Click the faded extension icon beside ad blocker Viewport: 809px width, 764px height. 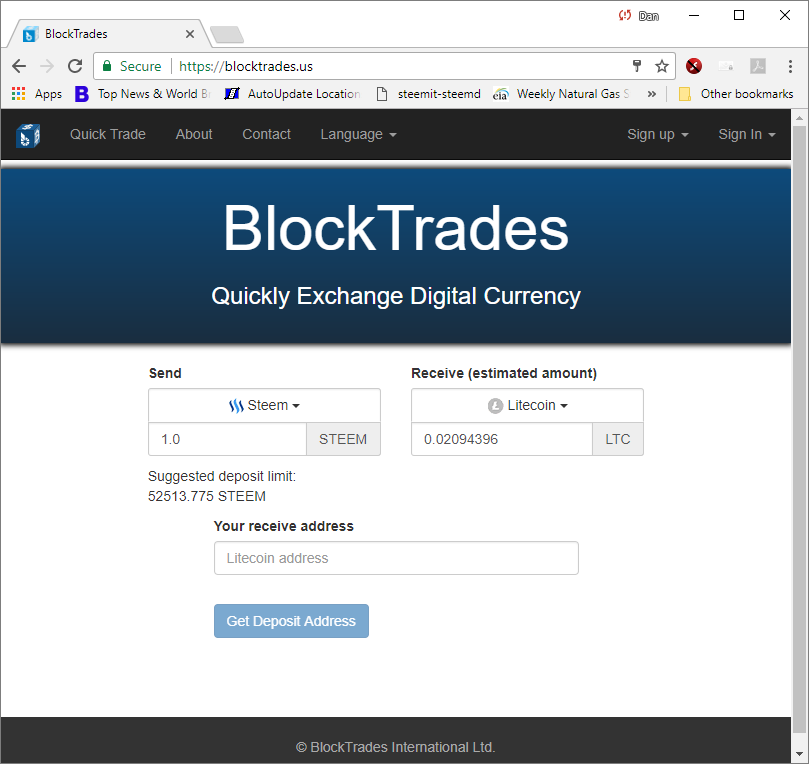coord(726,66)
